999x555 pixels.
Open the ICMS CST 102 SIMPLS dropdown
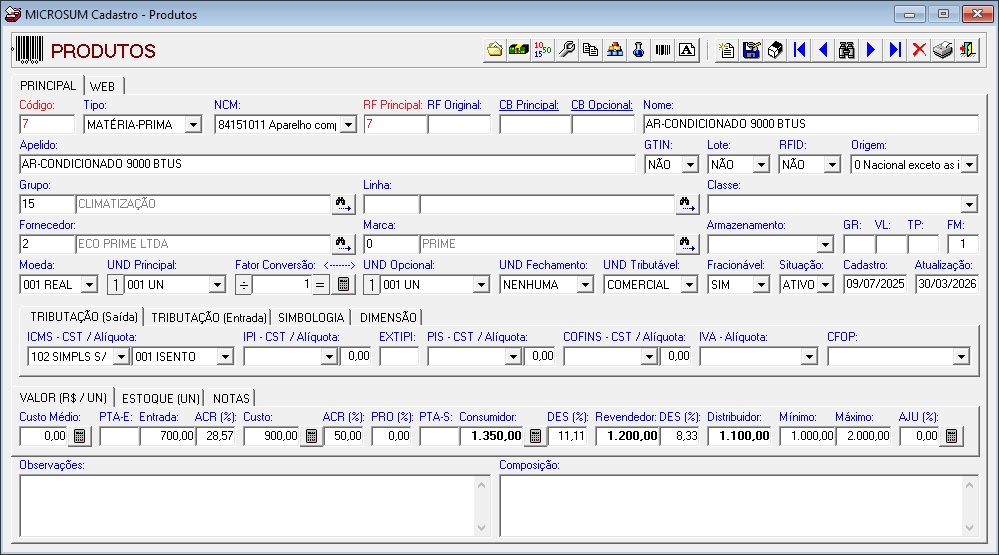(121, 356)
